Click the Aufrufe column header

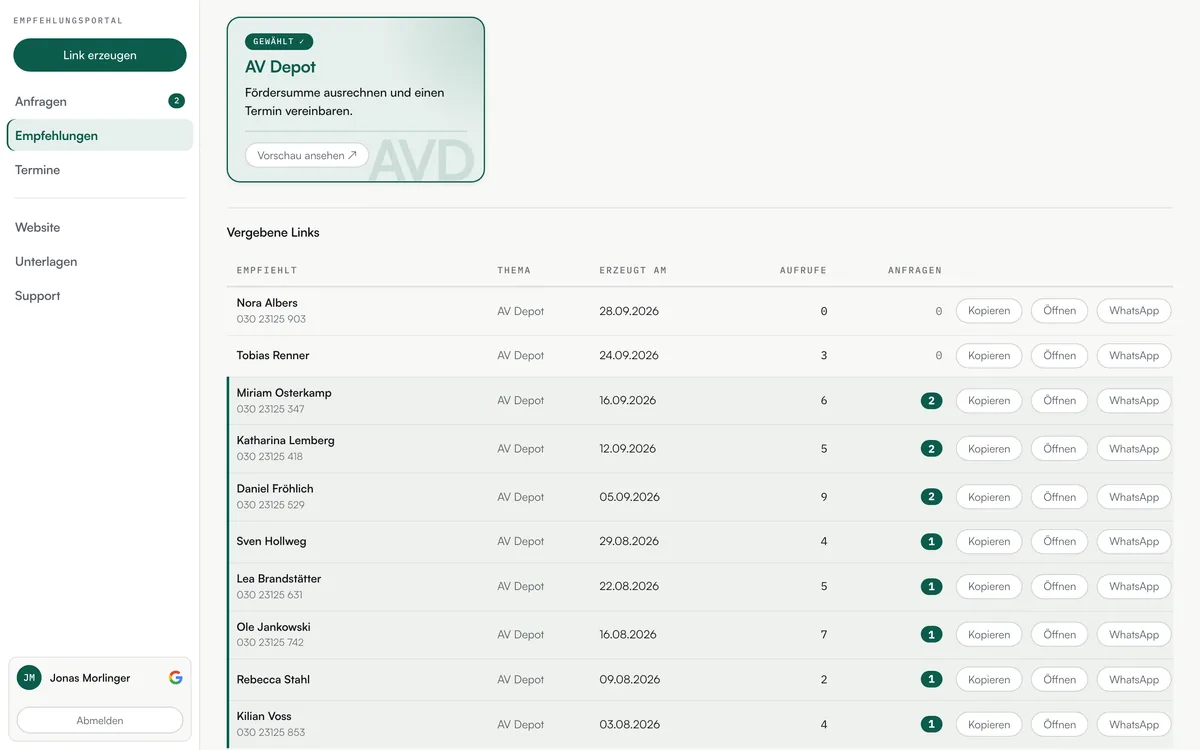(x=803, y=271)
